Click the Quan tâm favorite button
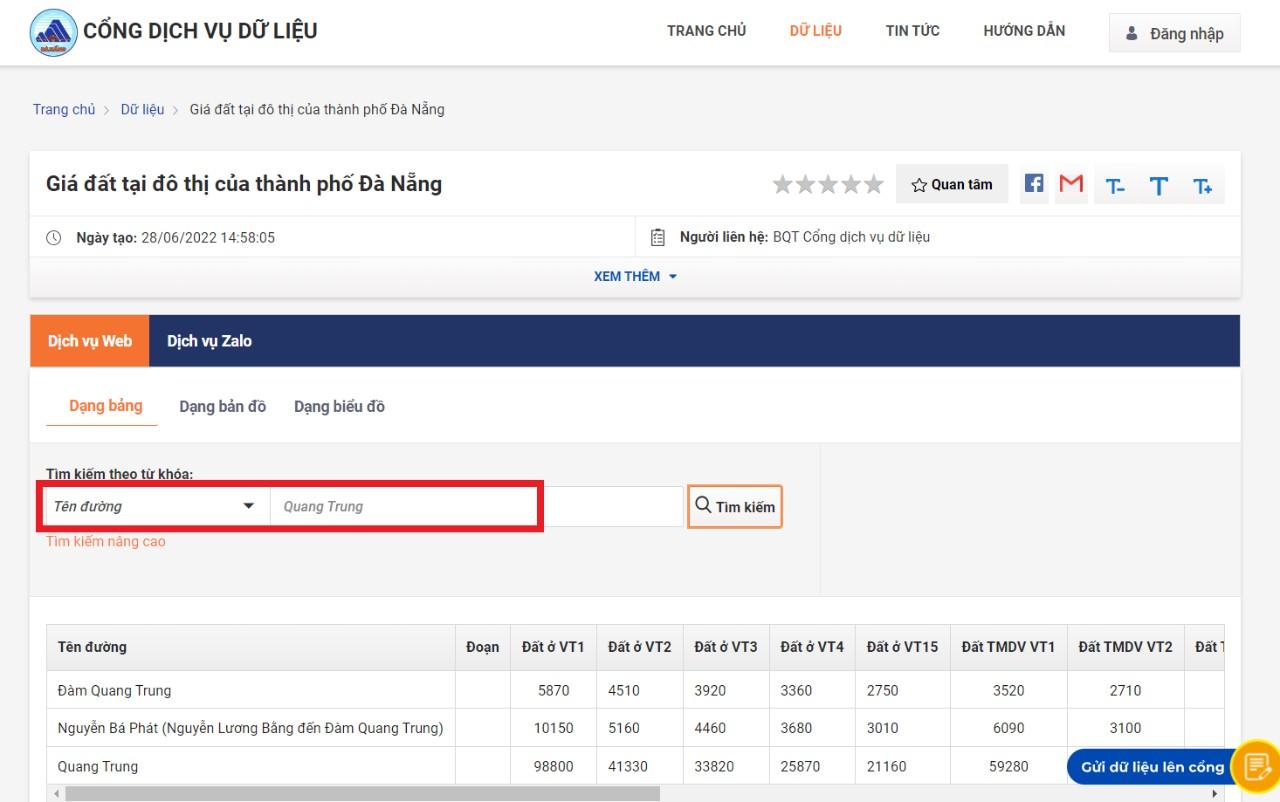1280x802 pixels. click(x=952, y=185)
